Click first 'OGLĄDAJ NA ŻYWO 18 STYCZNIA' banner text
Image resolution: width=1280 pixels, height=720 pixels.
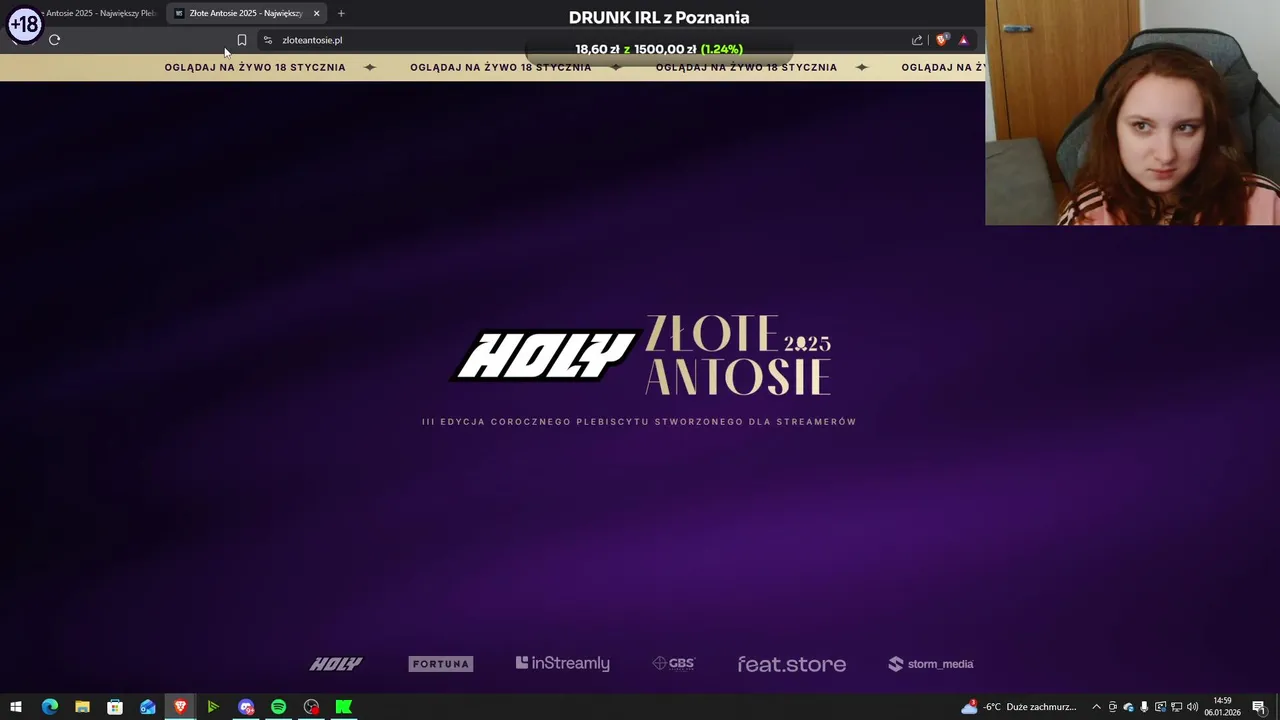(x=255, y=67)
